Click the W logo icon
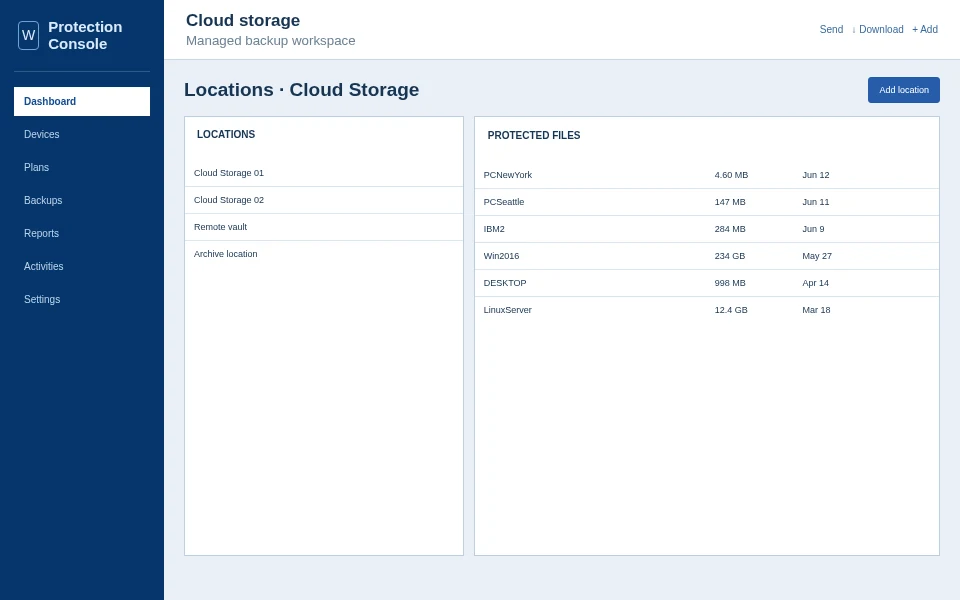The width and height of the screenshot is (960, 600). pyautogui.click(x=28, y=36)
